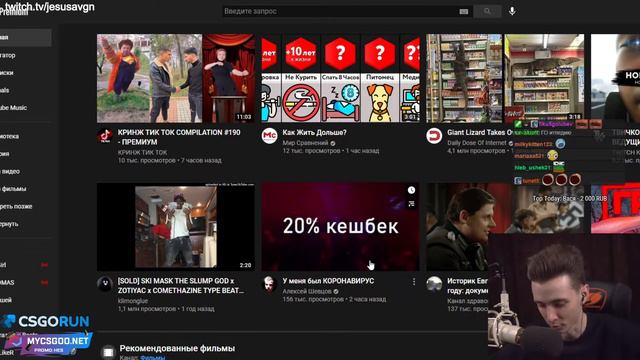The height and width of the screenshot is (360, 640).
Task: Click the magnifier search button
Action: pyautogui.click(x=487, y=11)
